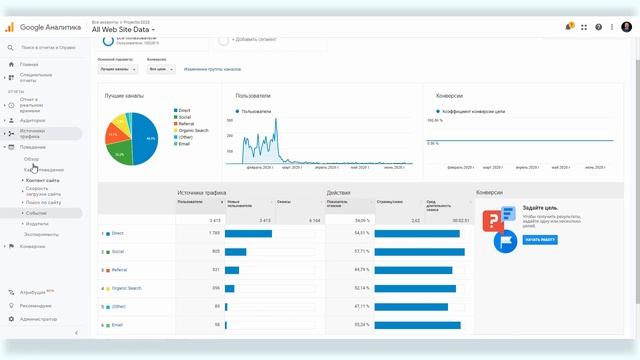The height and width of the screenshot is (360, 640).
Task: Expand the real-time report section arrow
Action: pyautogui.click(x=5, y=105)
